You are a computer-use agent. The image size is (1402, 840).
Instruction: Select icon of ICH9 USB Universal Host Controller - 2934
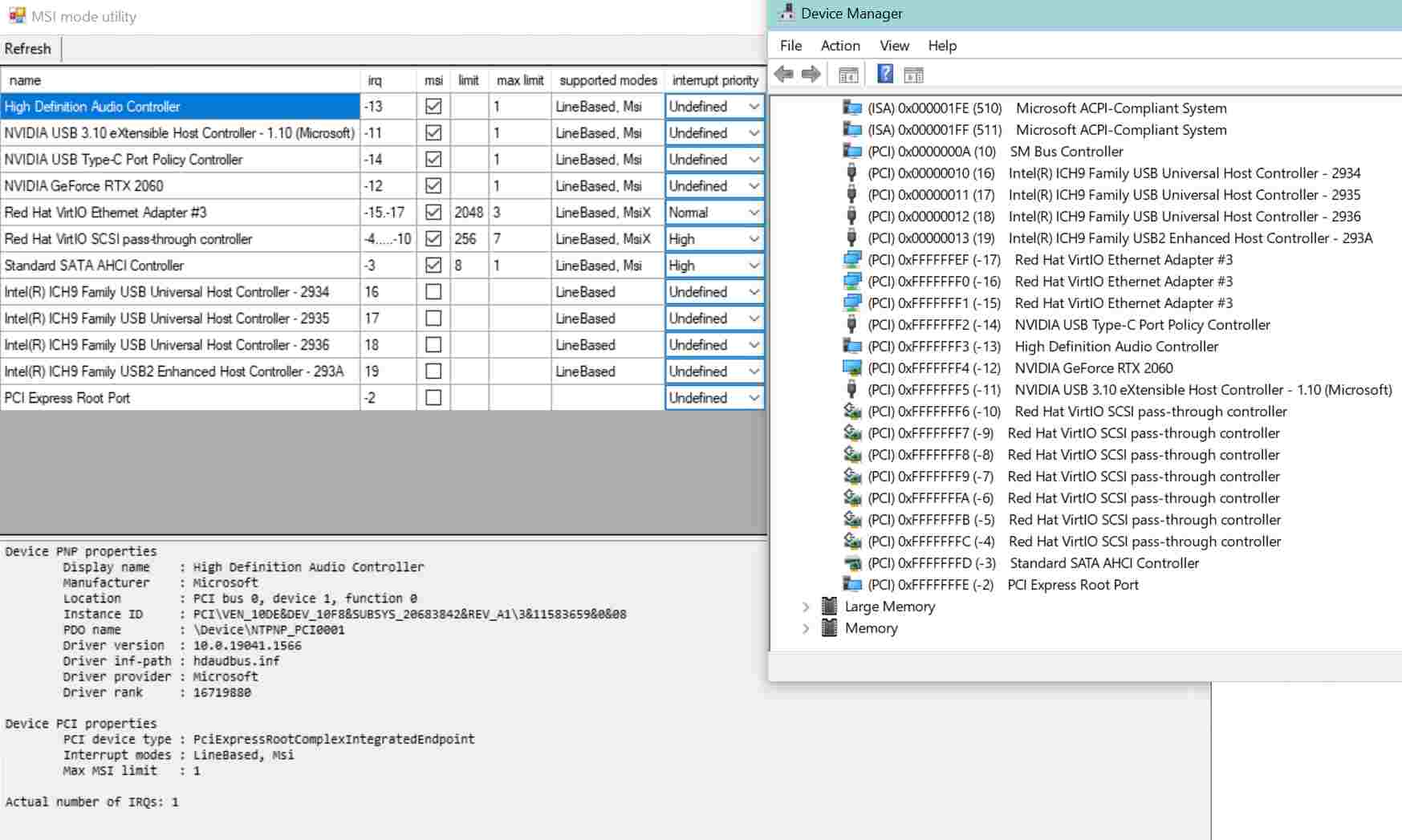pyautogui.click(x=852, y=172)
